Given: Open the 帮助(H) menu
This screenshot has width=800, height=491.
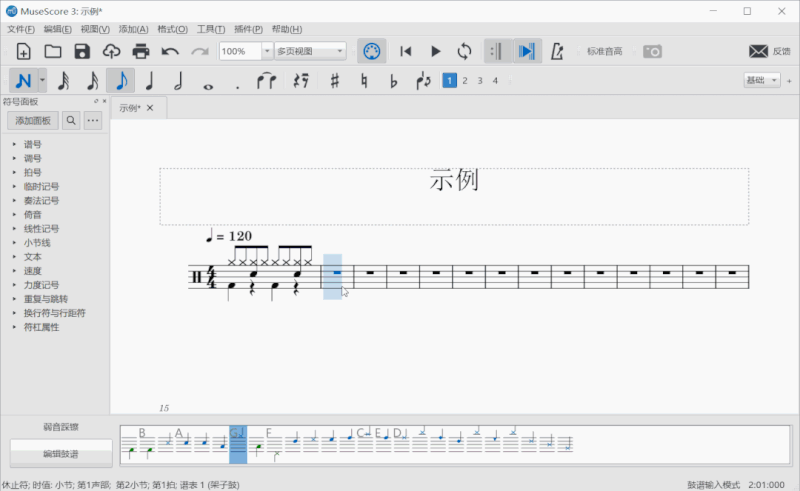Looking at the screenshot, I should click(x=287, y=29).
